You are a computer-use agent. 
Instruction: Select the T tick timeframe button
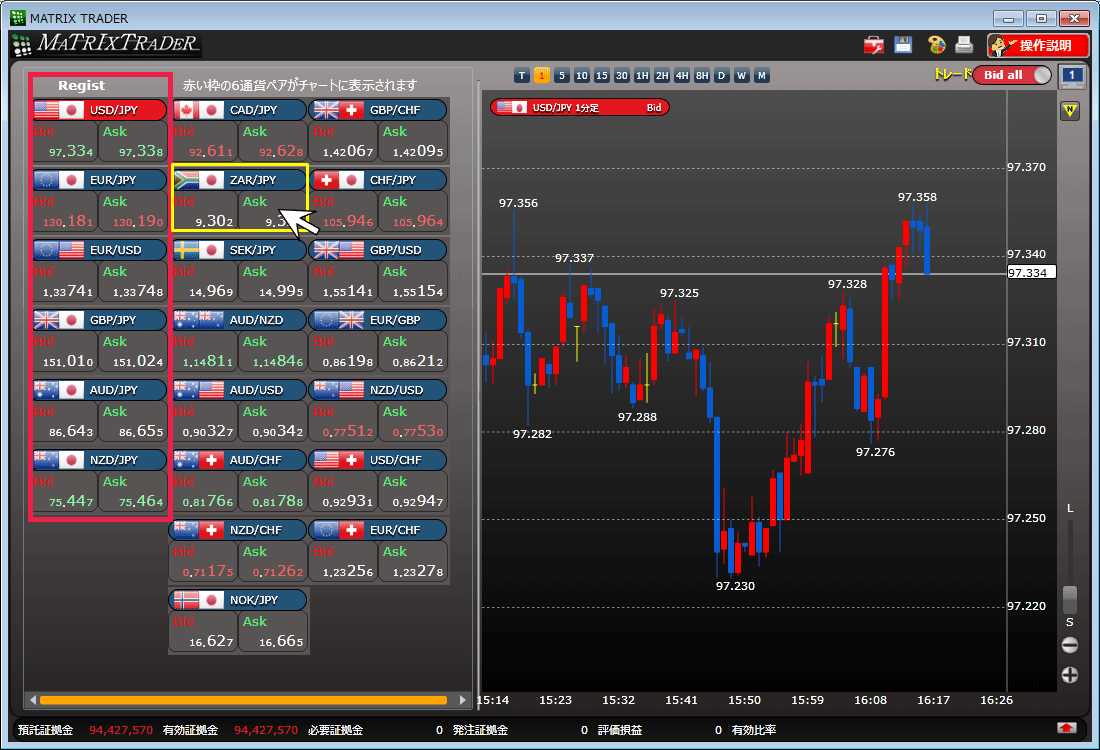(521, 76)
